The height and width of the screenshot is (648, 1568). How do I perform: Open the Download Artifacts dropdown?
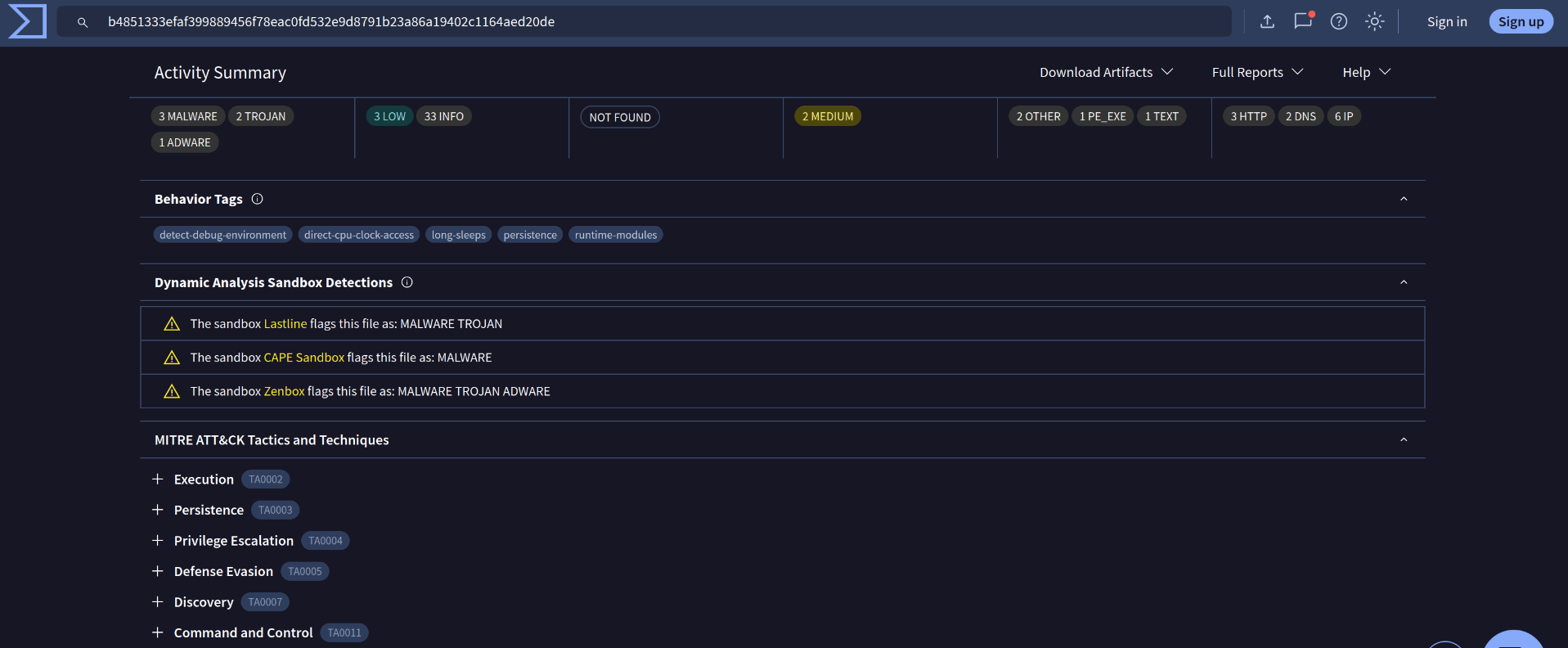pyautogui.click(x=1106, y=72)
